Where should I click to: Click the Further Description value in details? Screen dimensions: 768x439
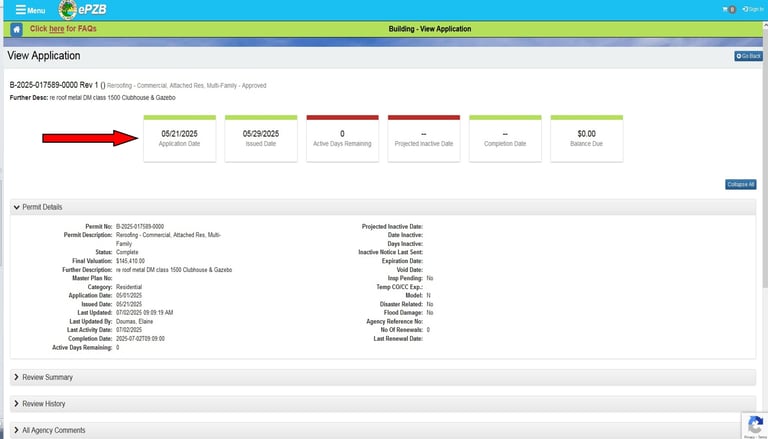coord(174,270)
